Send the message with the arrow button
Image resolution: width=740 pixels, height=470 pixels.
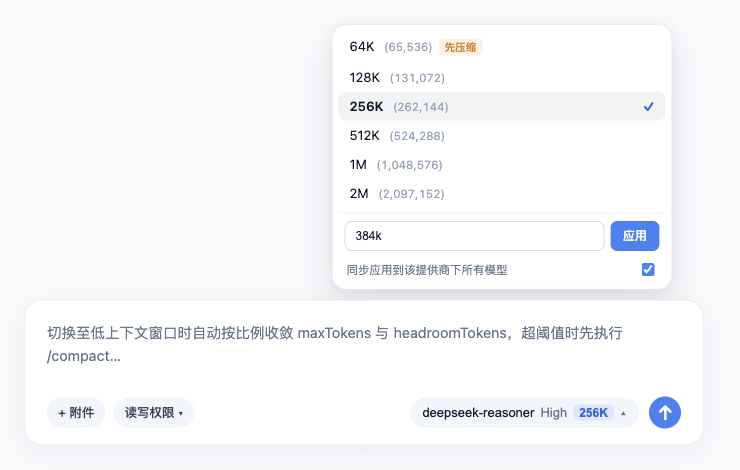click(664, 412)
